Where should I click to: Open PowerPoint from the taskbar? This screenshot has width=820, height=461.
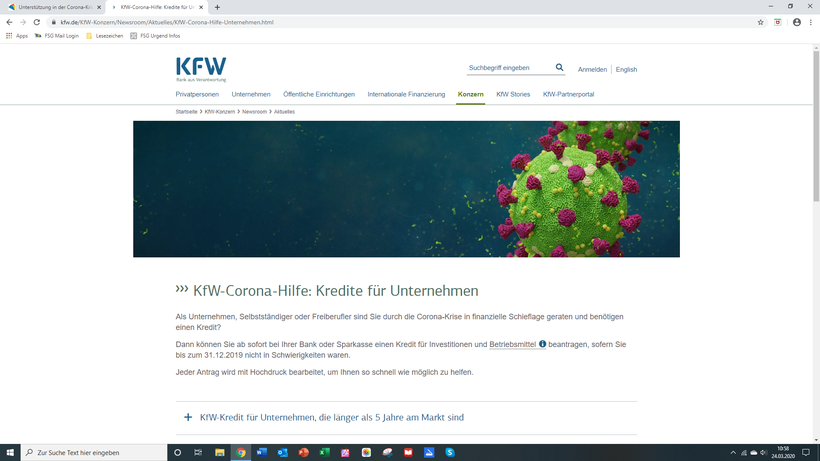click(303, 453)
